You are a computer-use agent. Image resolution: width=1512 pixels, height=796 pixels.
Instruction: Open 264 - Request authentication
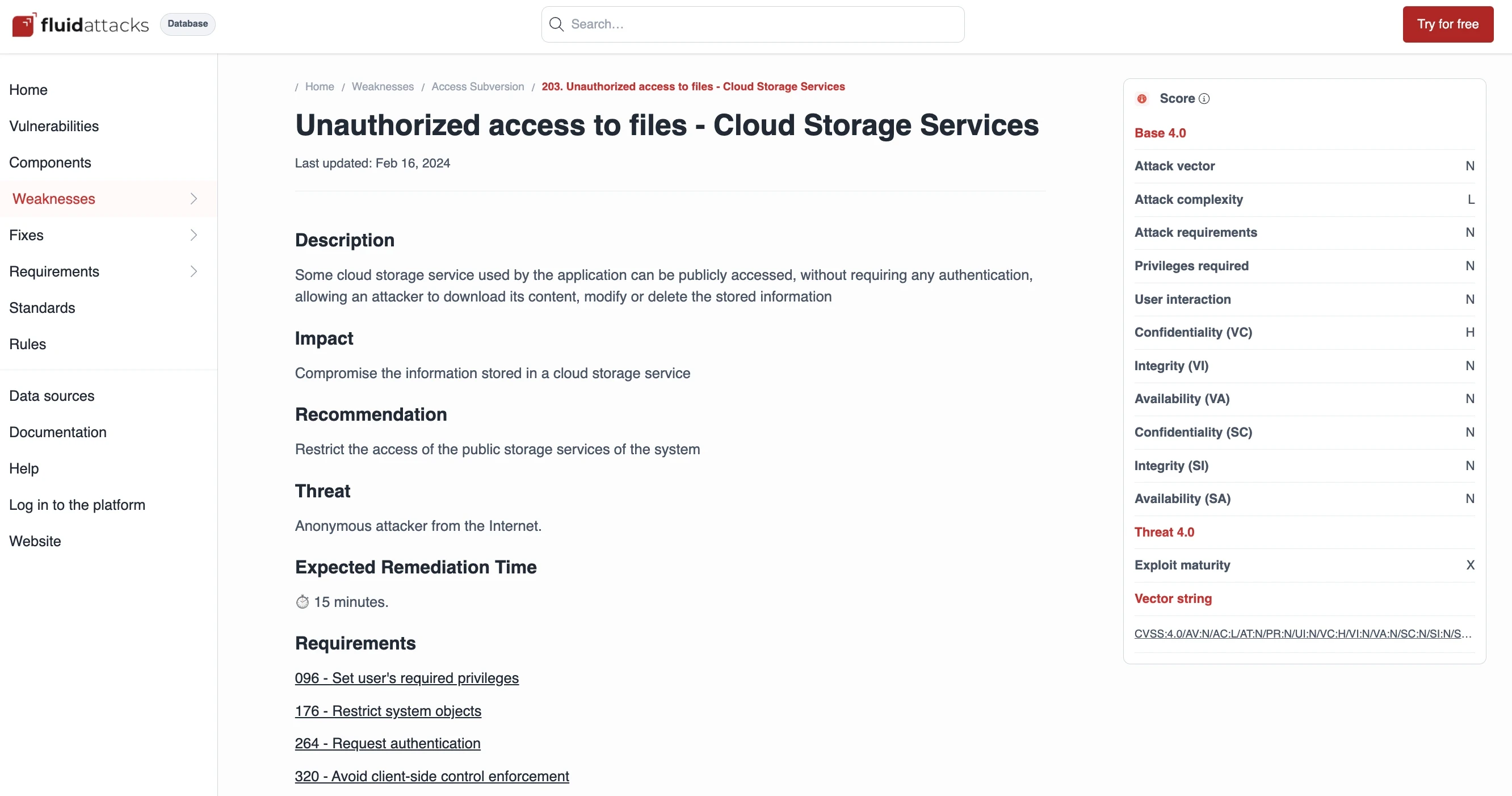(388, 744)
